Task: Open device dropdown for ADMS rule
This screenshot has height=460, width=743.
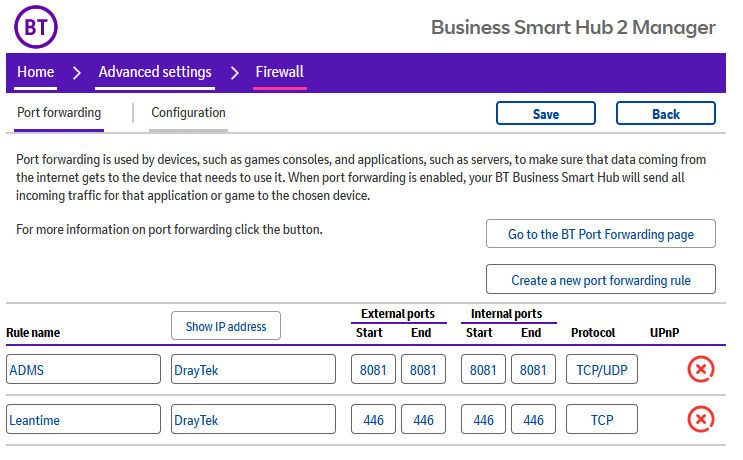Action: 253,370
